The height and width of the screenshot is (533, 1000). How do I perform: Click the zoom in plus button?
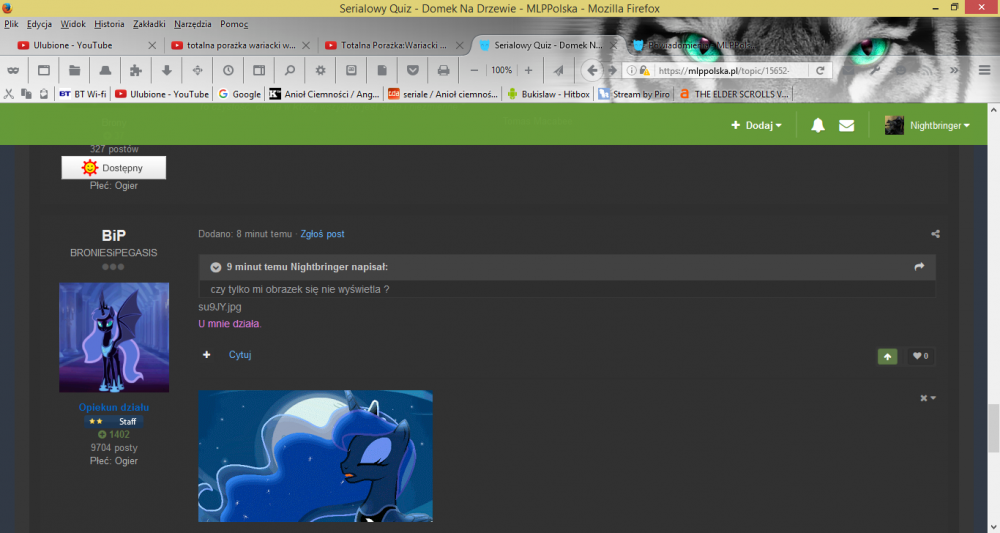pyautogui.click(x=528, y=70)
